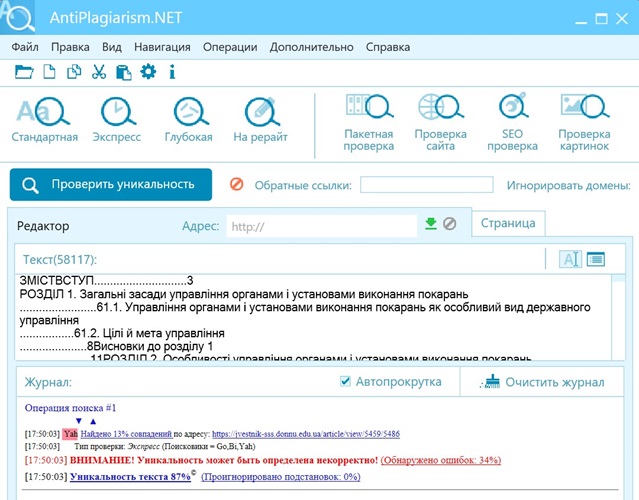
Task: Select the Экспресс check mode
Action: tap(117, 120)
